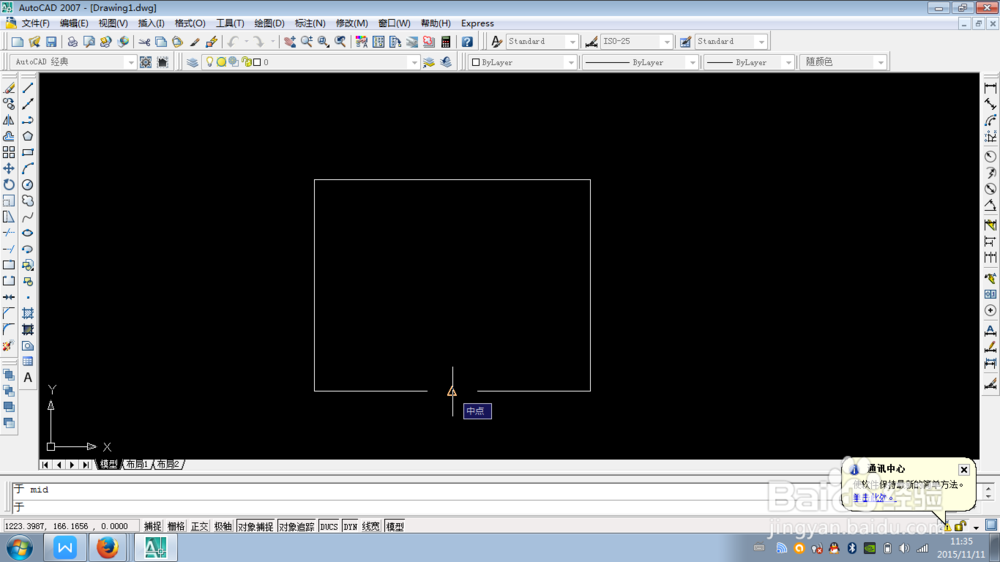
Task: Click the Zoom Window icon
Action: coord(323,41)
